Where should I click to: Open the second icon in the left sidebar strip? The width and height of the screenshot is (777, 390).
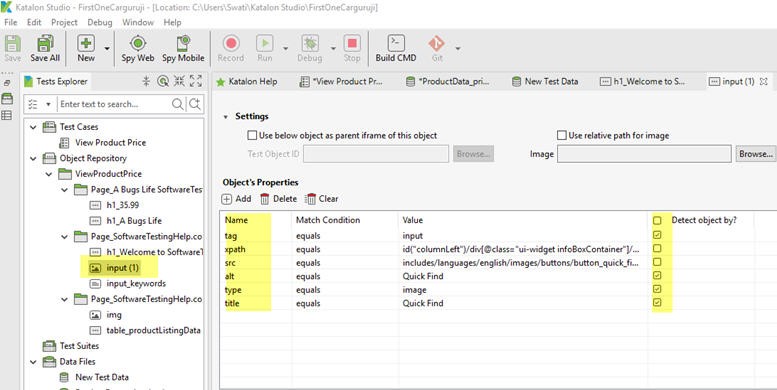pyautogui.click(x=7, y=99)
